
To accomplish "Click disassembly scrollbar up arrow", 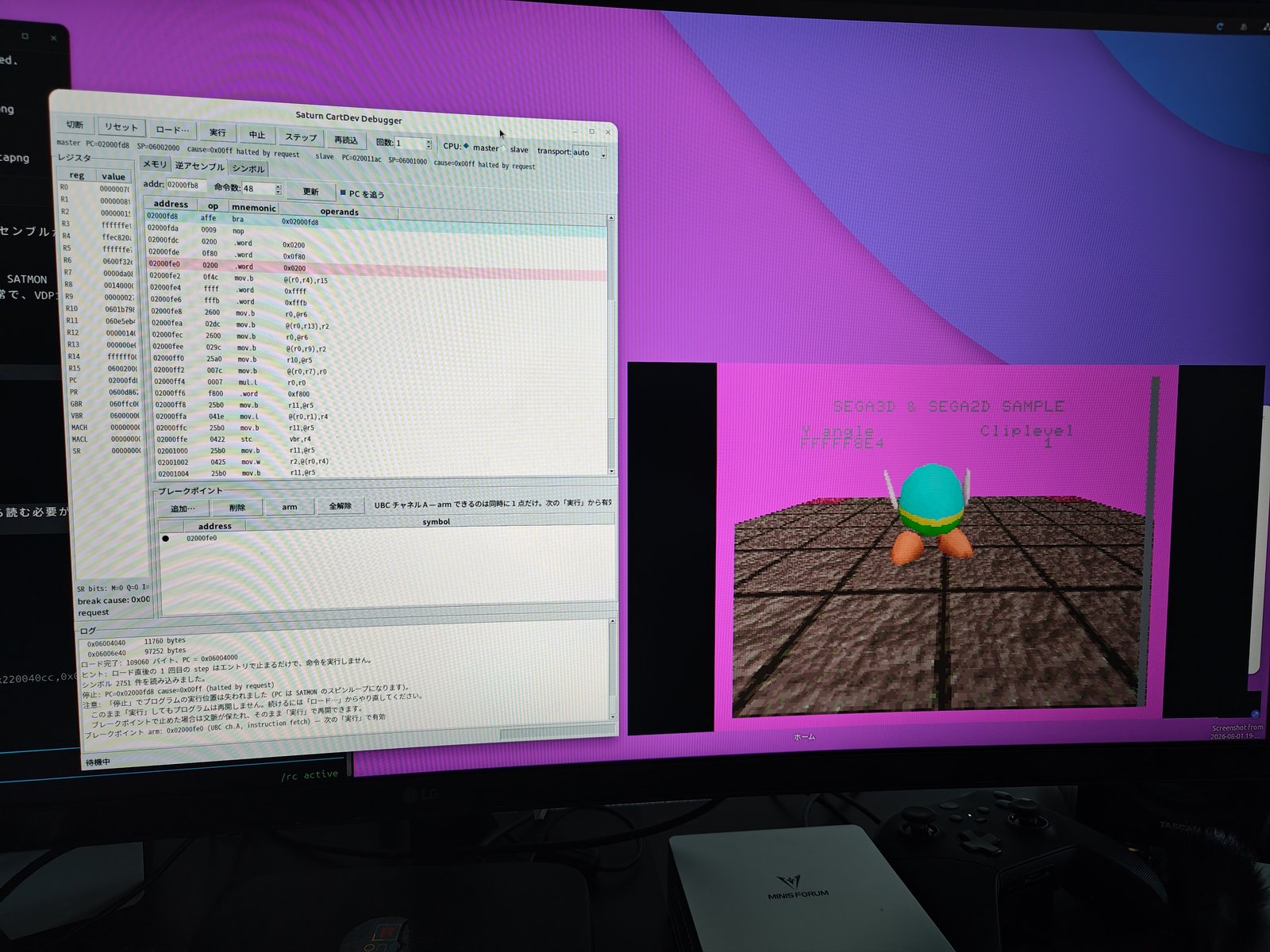I will click(x=610, y=218).
